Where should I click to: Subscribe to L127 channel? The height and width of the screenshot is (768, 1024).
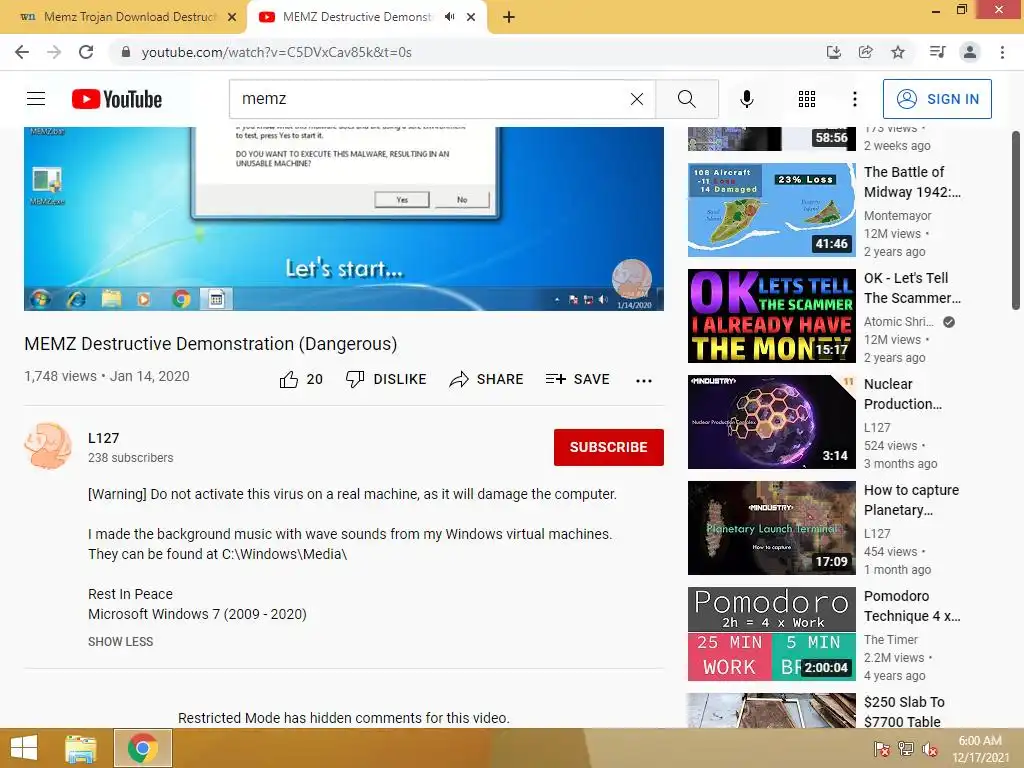point(609,447)
